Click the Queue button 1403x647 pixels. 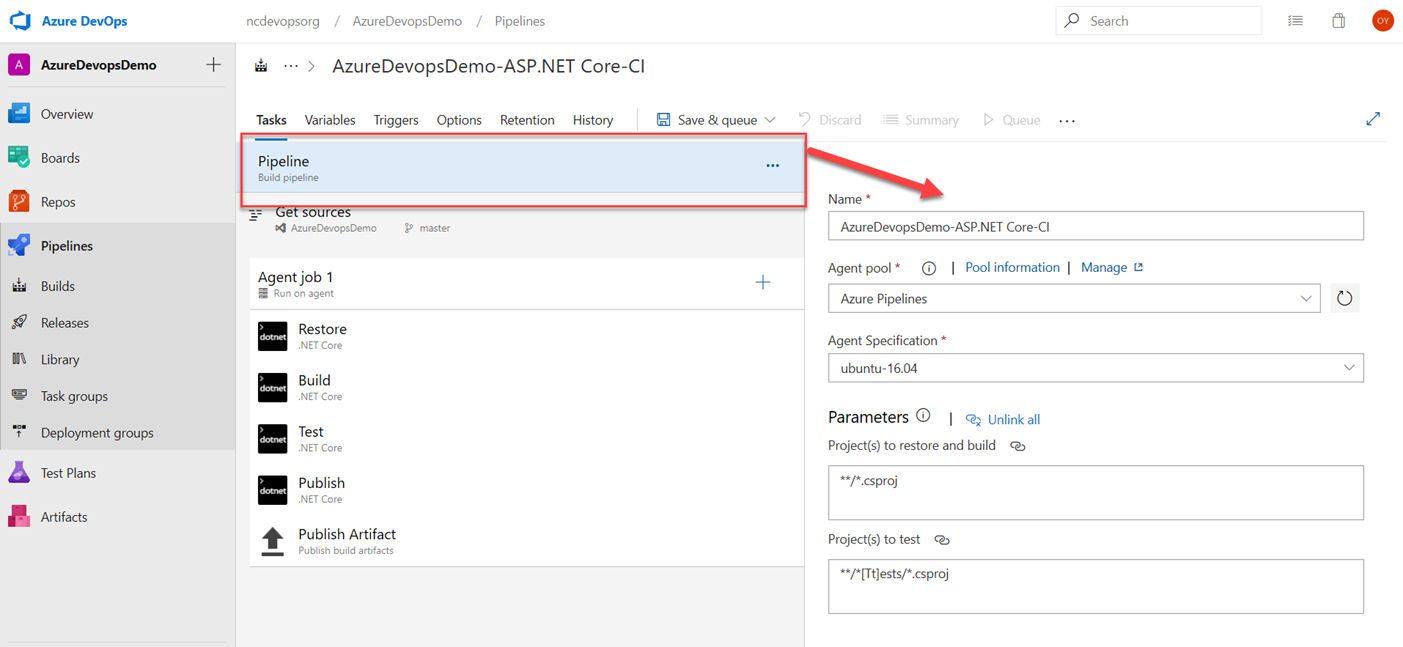click(1011, 120)
